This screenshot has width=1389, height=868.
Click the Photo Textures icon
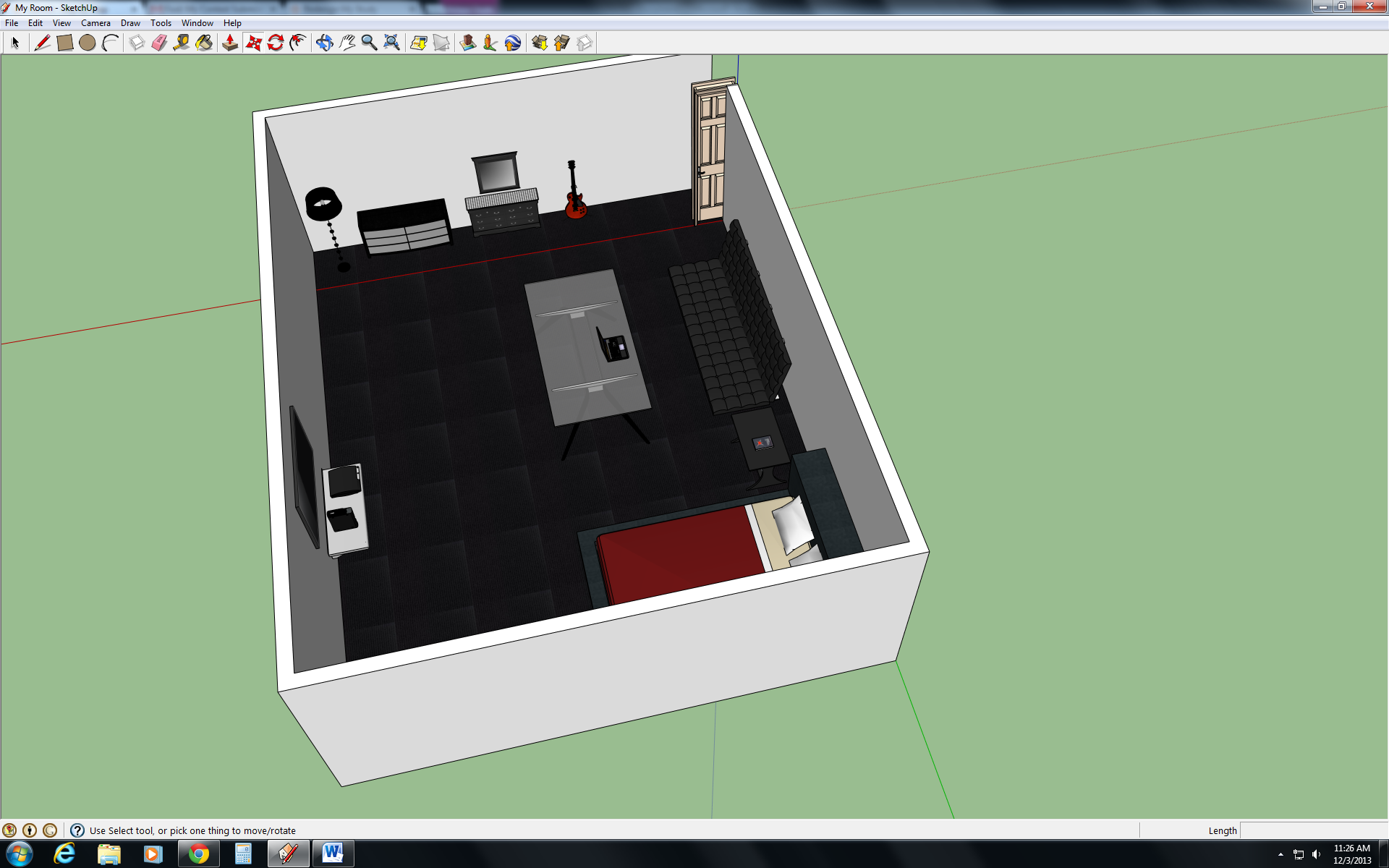point(490,43)
